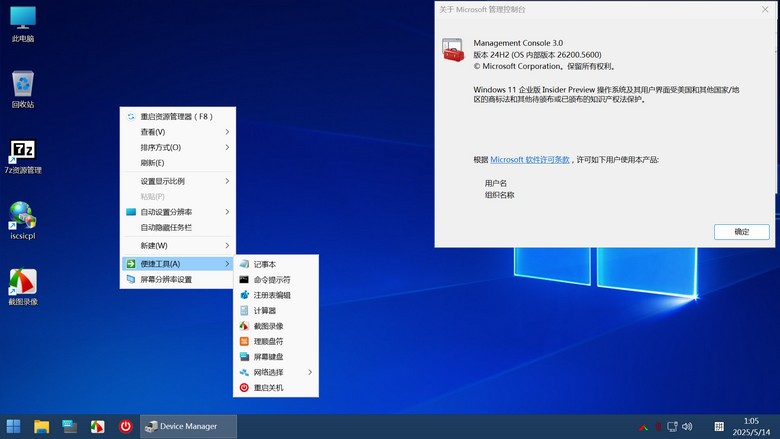Click the 截图录像 icon in submenu

[244, 326]
